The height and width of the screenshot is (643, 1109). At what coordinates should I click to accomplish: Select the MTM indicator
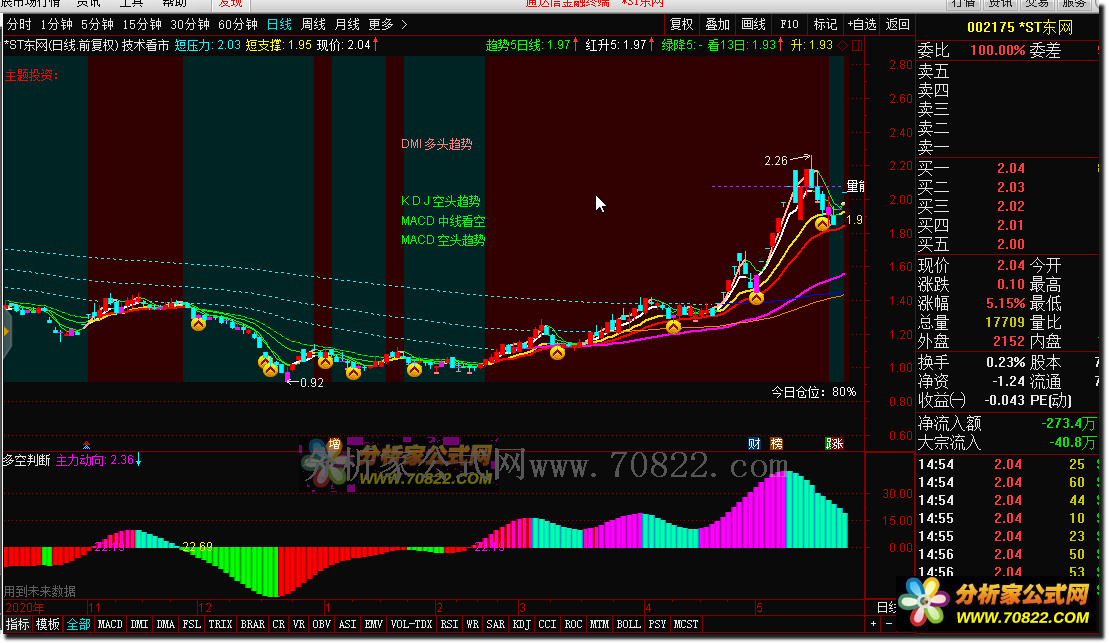pos(600,624)
